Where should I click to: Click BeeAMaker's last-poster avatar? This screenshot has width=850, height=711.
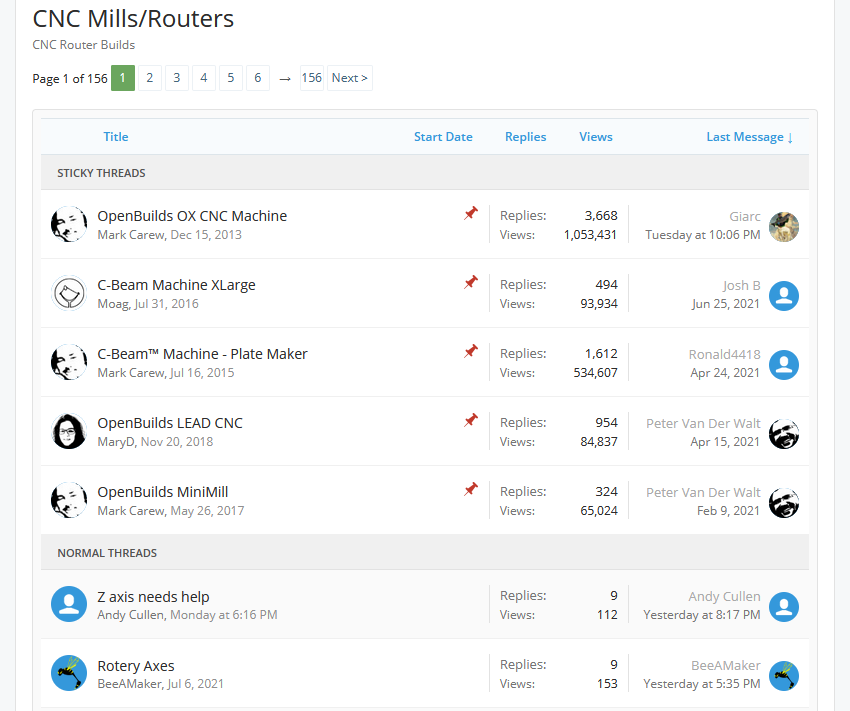[784, 676]
